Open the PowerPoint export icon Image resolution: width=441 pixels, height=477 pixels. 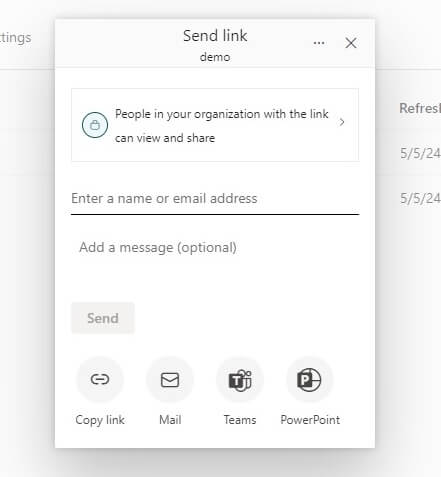pos(309,380)
